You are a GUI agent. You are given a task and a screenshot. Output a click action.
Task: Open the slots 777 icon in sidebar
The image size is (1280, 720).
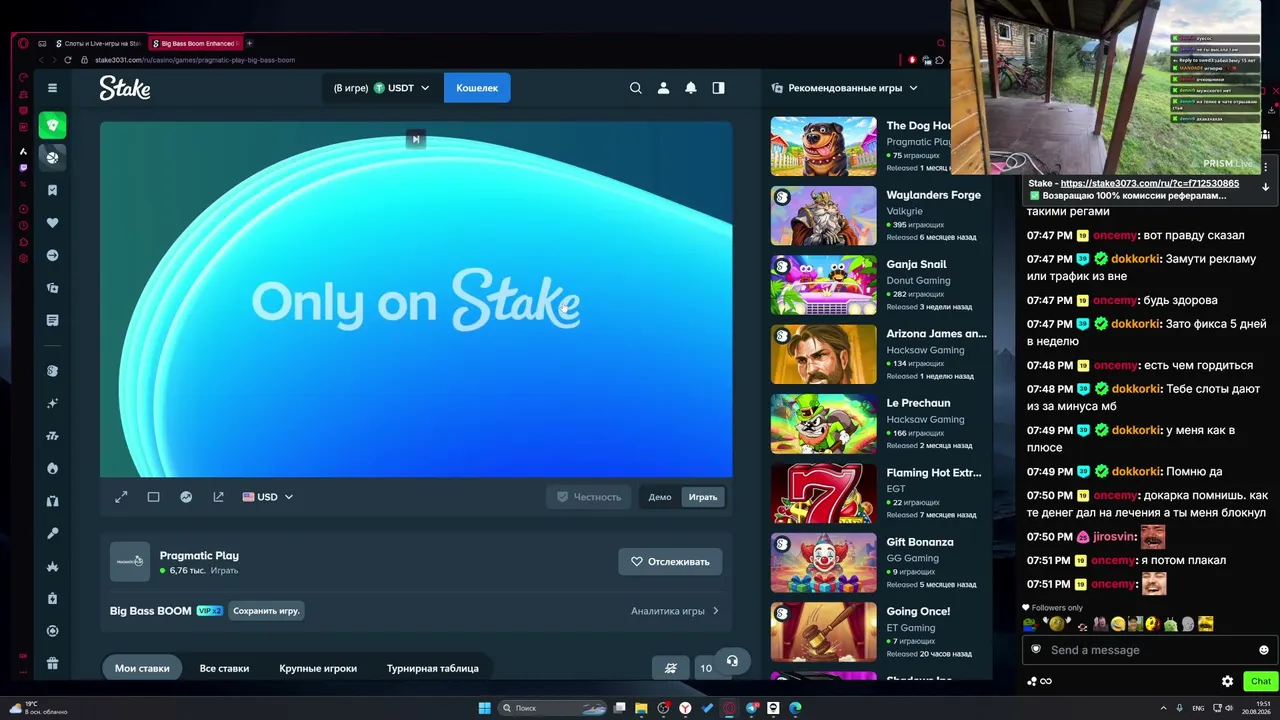click(x=53, y=436)
